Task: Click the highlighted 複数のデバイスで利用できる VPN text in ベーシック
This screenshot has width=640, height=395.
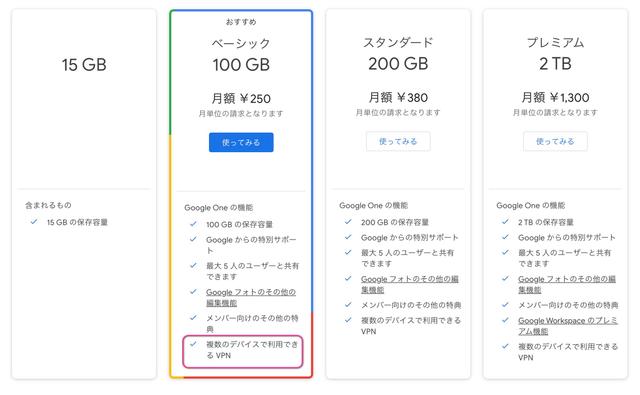Action: coord(252,350)
